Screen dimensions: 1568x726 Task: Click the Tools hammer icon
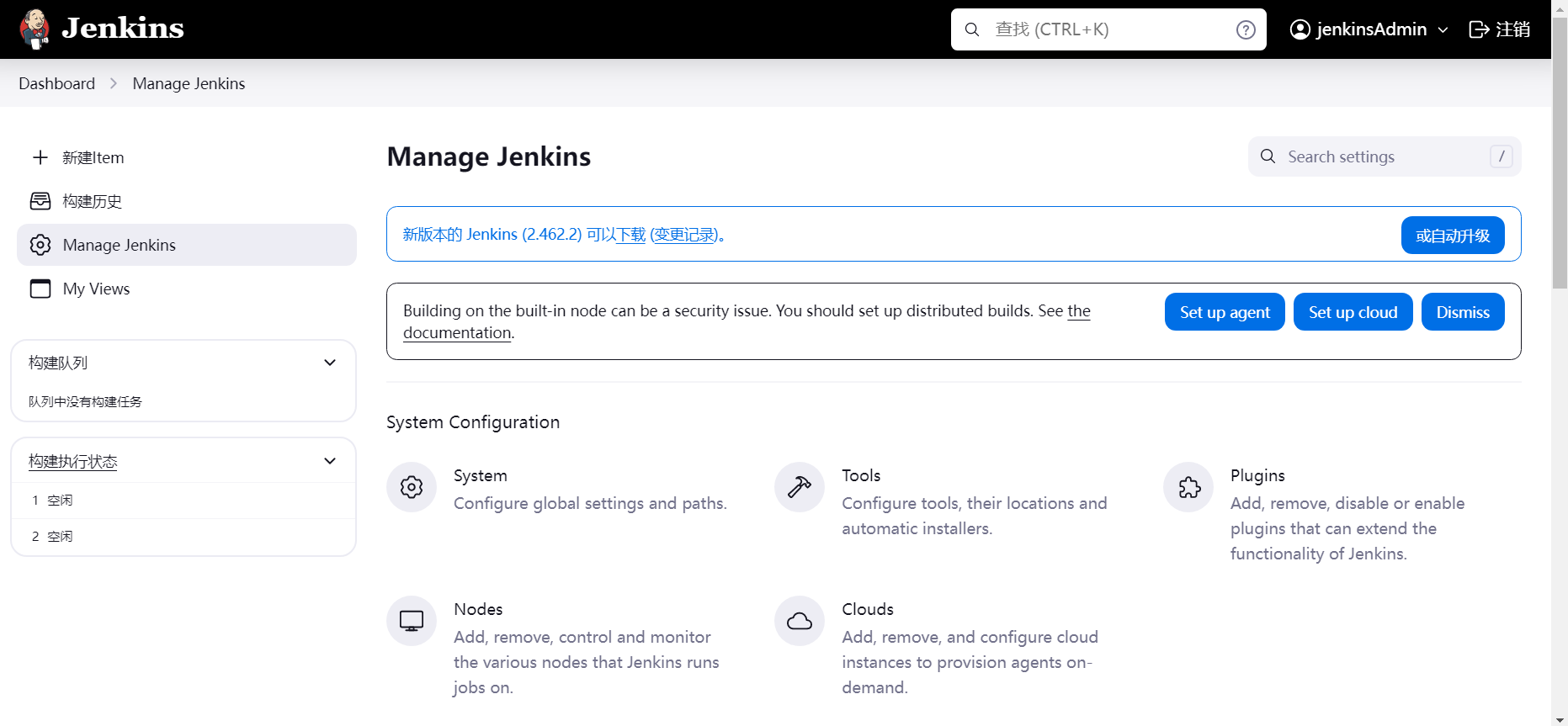click(x=800, y=487)
